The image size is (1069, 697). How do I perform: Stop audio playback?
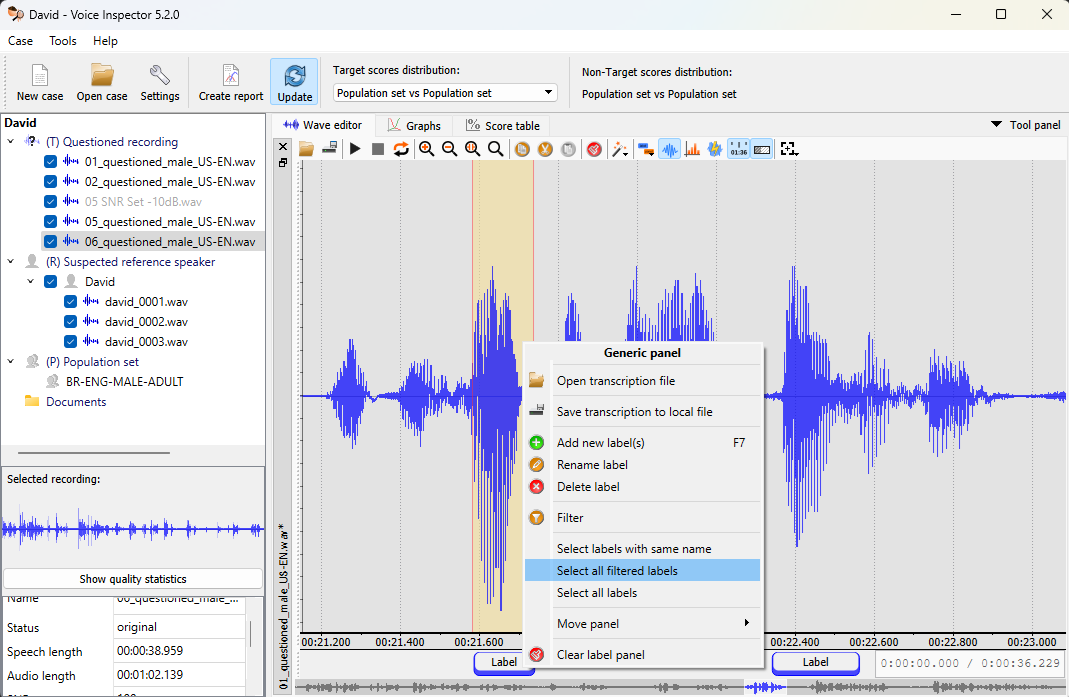tap(378, 149)
